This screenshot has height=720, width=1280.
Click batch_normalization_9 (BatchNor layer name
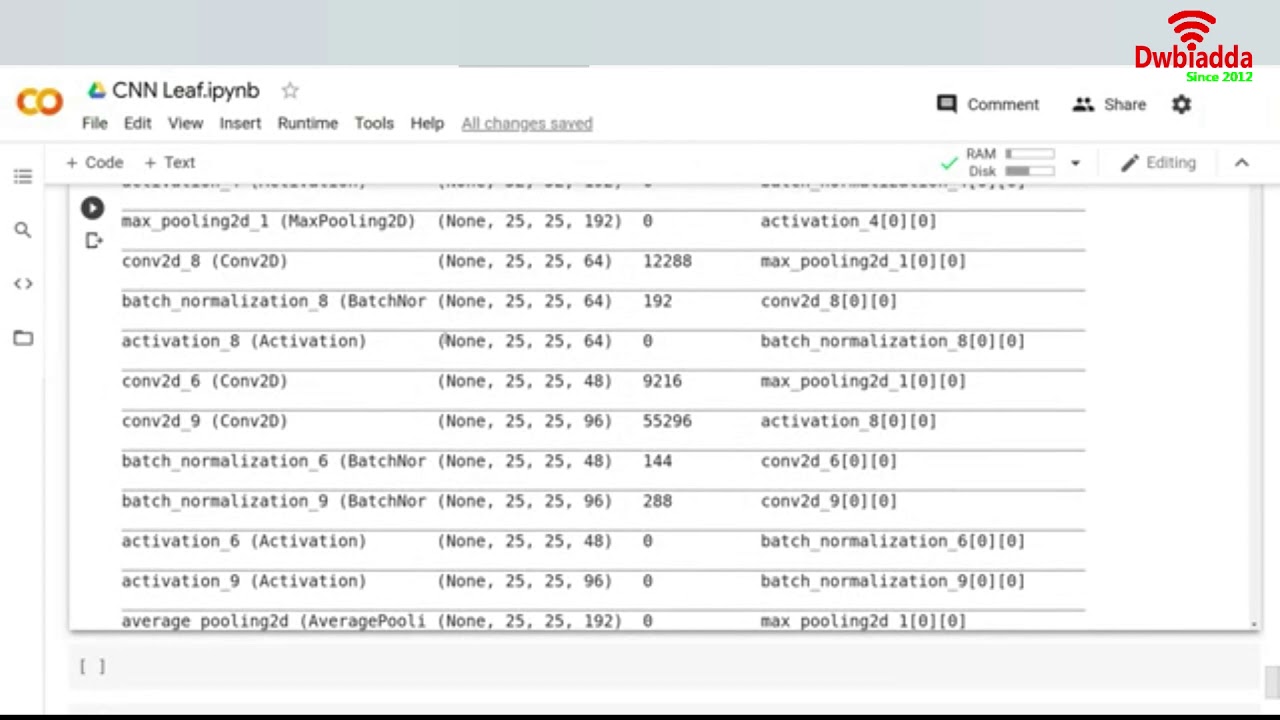pos(274,501)
